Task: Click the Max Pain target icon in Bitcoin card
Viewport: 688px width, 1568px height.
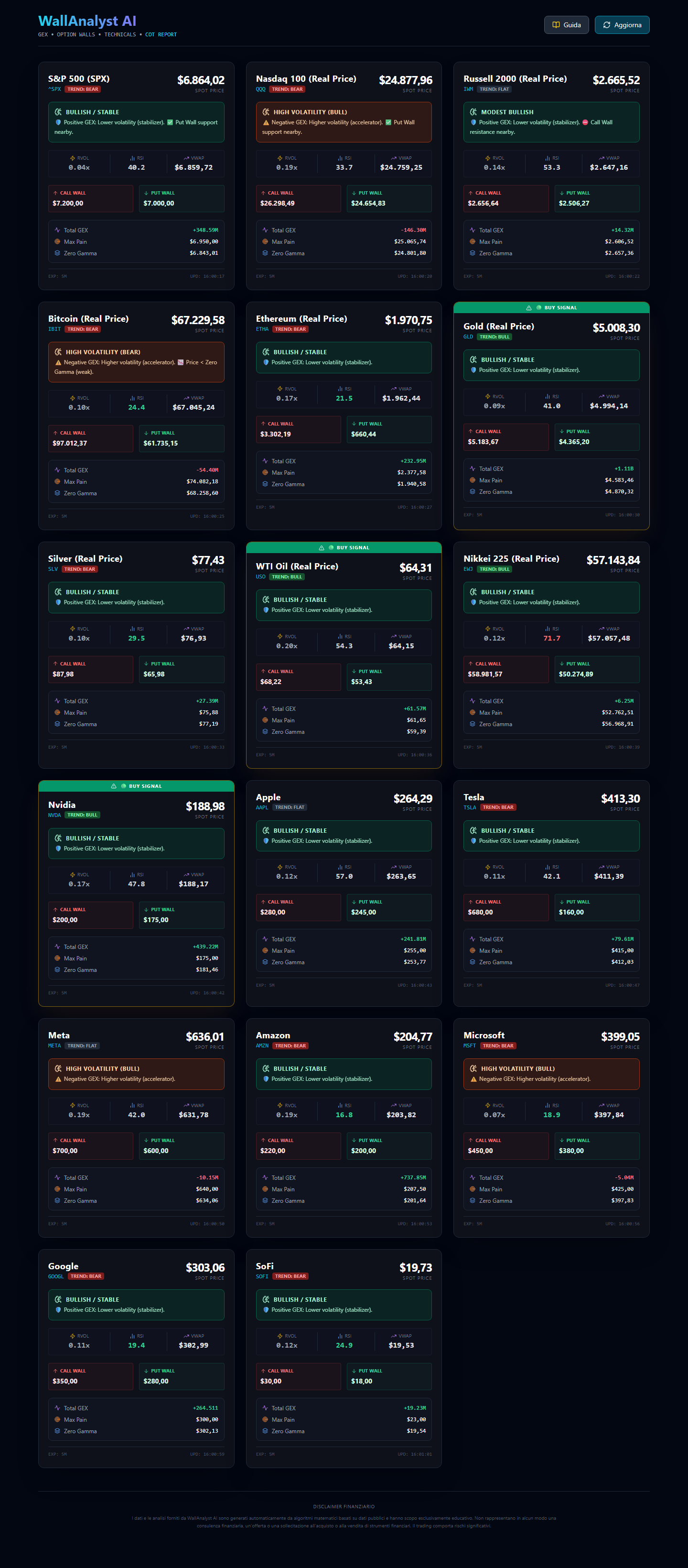Action: (57, 481)
